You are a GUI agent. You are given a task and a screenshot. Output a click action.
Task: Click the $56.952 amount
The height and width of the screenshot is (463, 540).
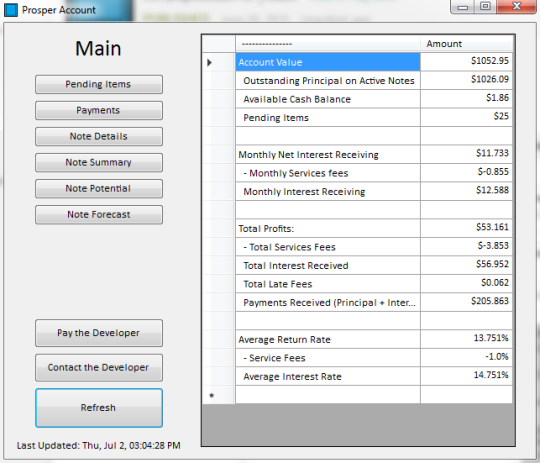467,266
